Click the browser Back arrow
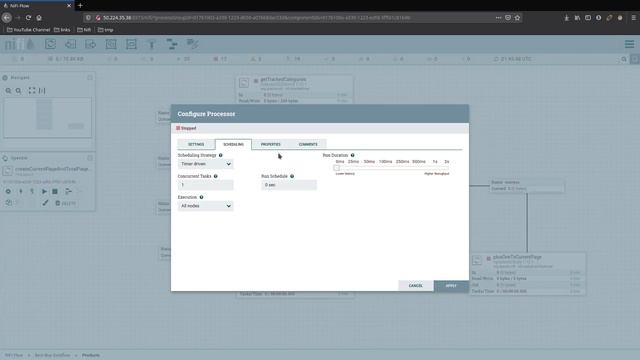Screen dimensions: 640x360 7,18
